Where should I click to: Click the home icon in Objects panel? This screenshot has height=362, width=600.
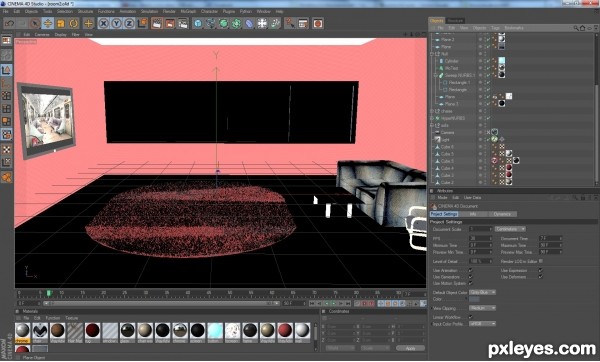point(582,28)
